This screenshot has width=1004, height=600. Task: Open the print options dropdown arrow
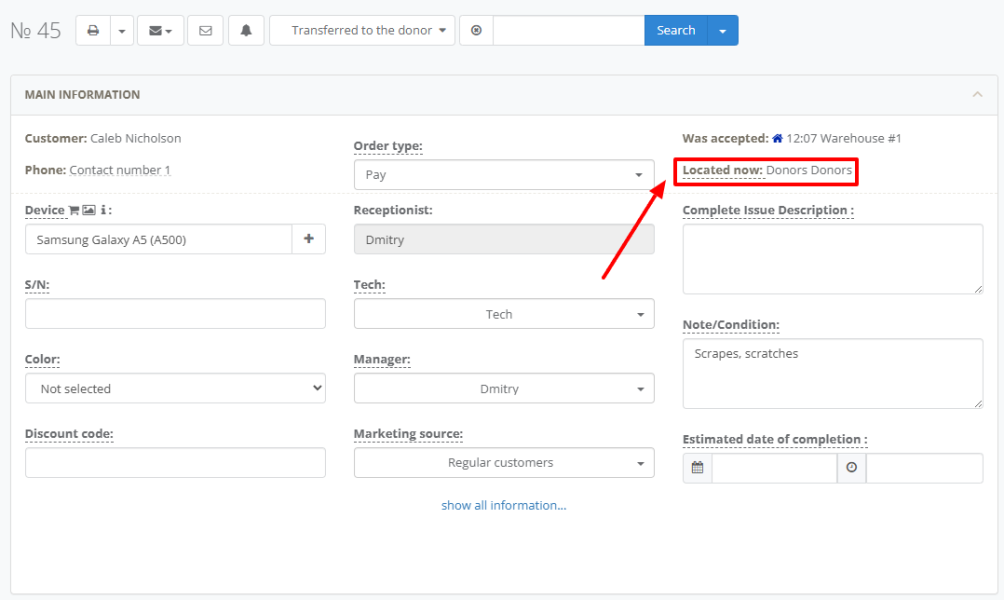pyautogui.click(x=121, y=30)
